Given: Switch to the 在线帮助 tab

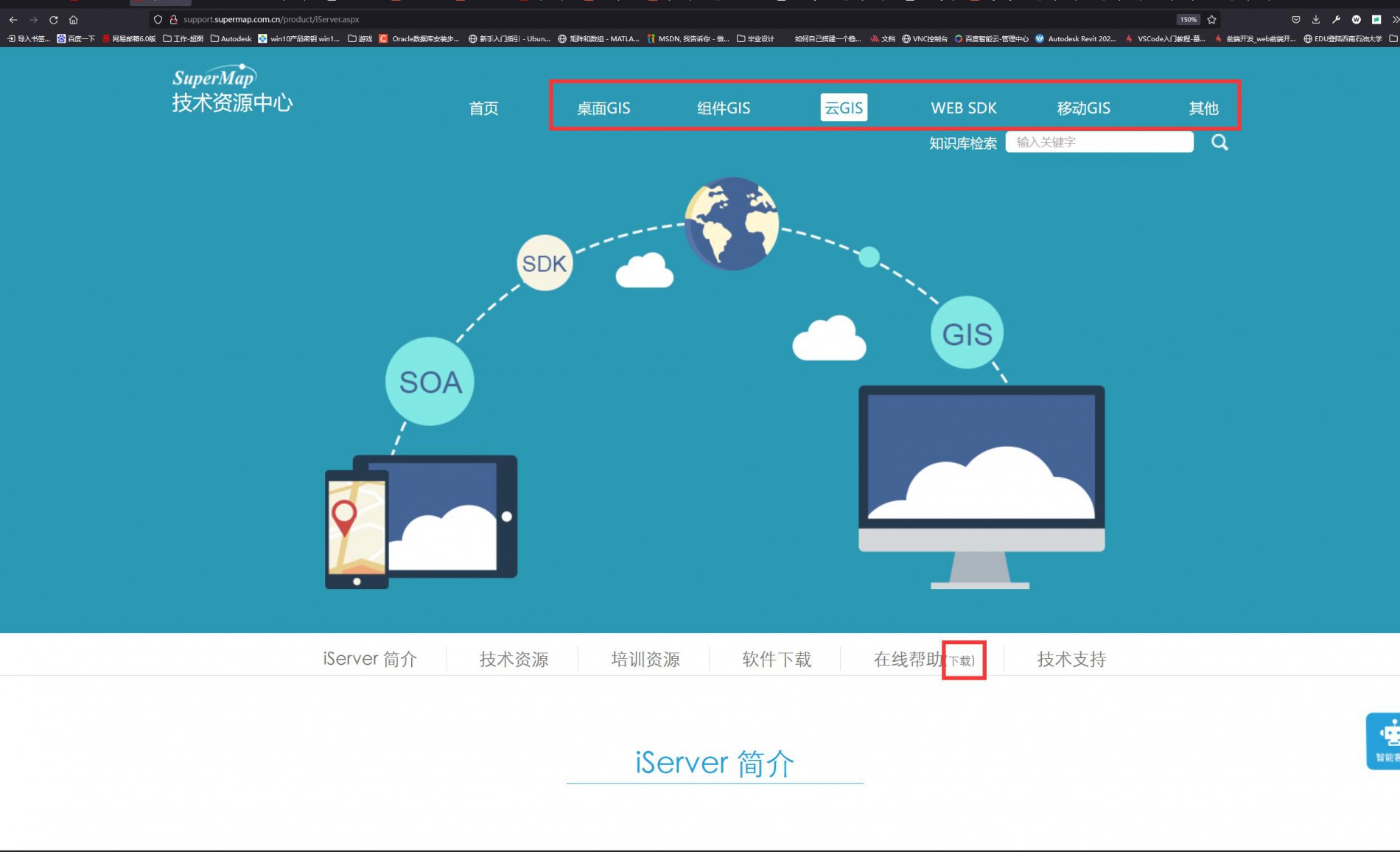Looking at the screenshot, I should 908,659.
